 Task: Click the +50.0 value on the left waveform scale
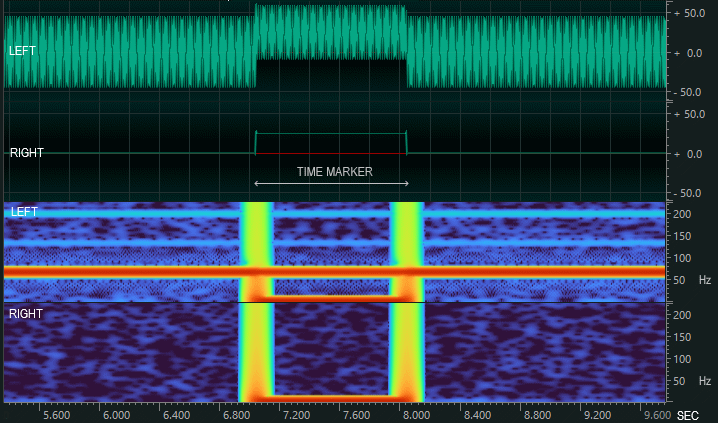pyautogui.click(x=690, y=13)
